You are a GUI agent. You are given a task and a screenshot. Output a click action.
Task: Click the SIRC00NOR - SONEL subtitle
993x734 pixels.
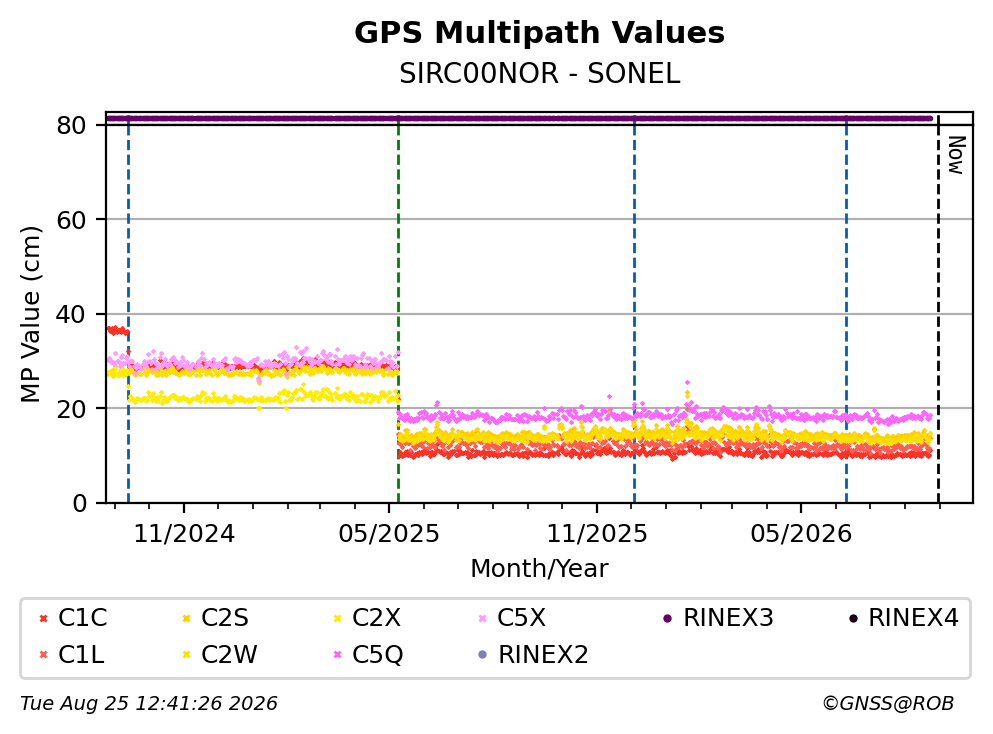pos(540,74)
